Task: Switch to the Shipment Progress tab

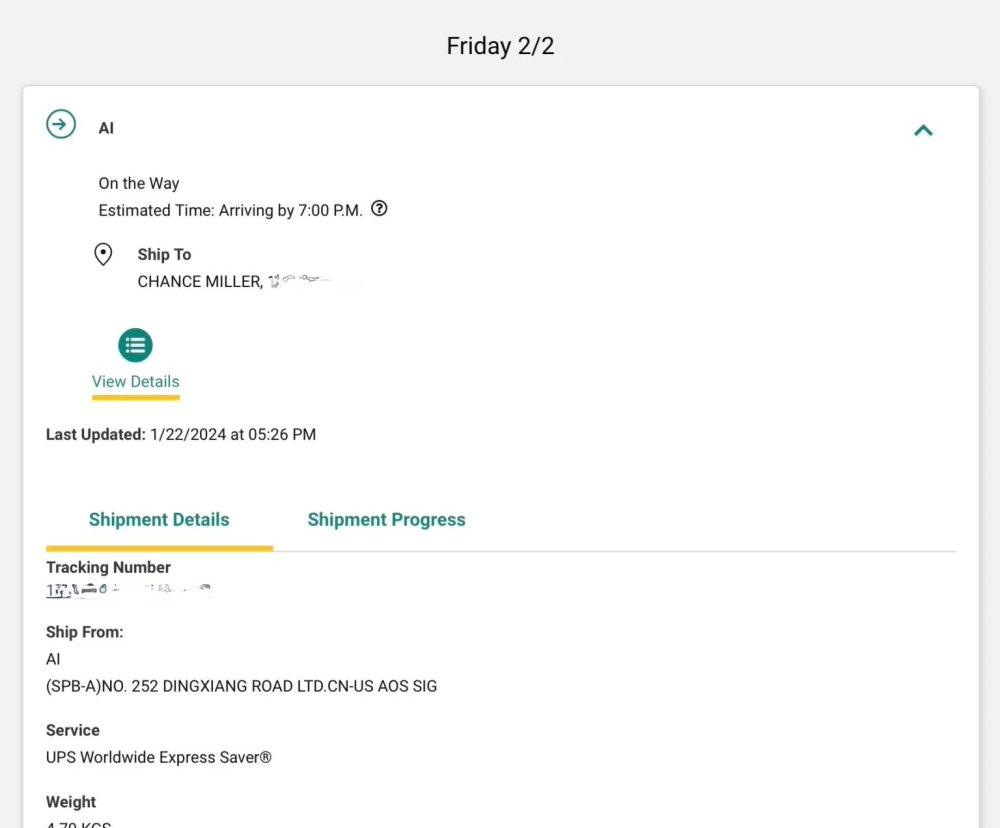Action: [386, 520]
